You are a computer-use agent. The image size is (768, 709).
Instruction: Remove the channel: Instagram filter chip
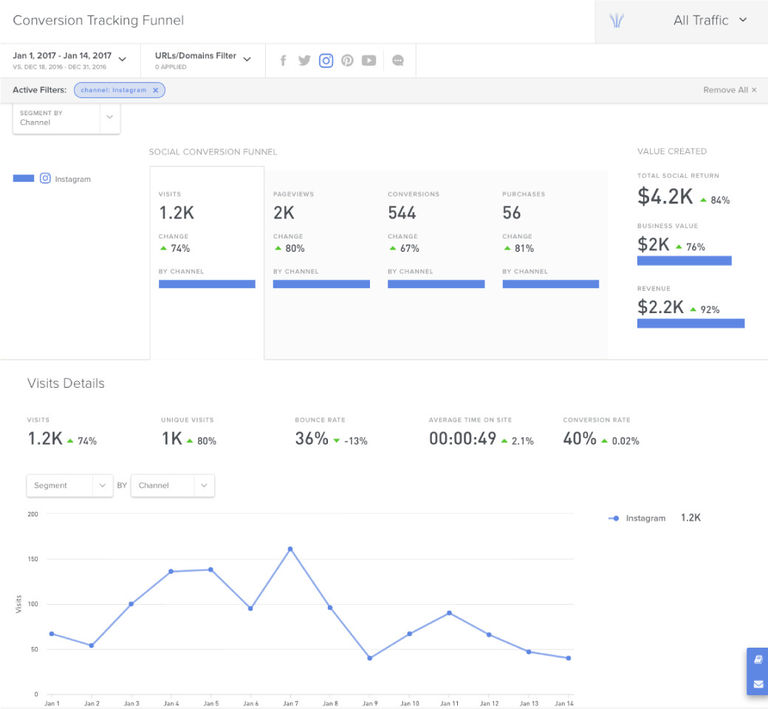155,90
